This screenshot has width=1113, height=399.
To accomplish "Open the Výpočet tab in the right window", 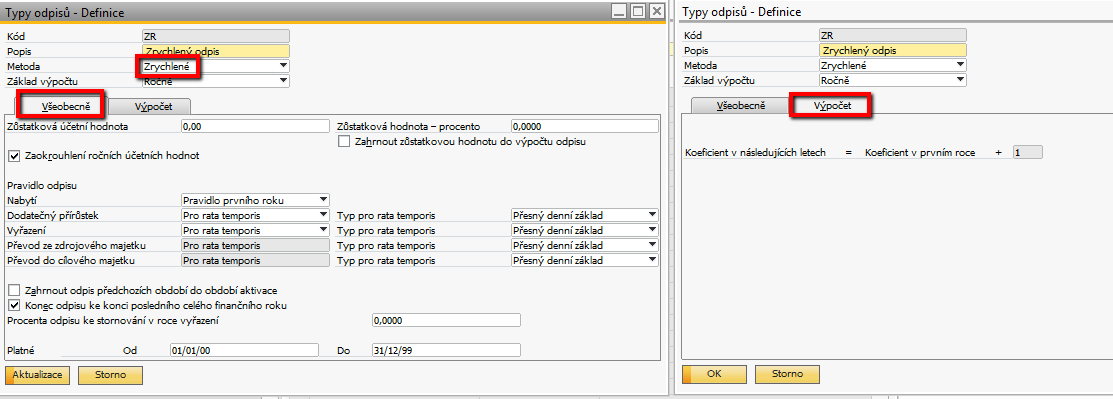I will click(x=833, y=106).
